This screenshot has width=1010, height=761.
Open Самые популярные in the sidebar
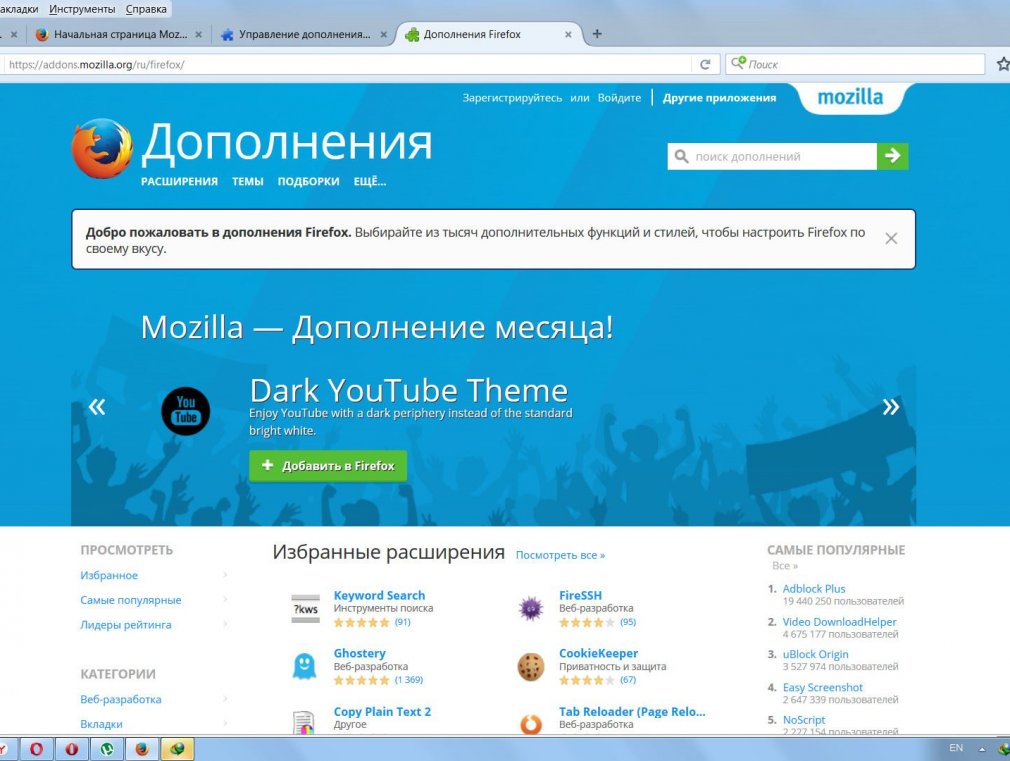click(x=131, y=600)
